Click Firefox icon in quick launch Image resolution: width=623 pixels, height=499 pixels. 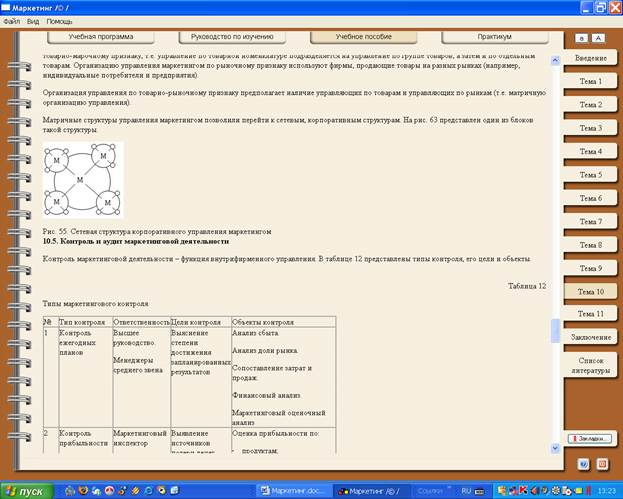83,491
